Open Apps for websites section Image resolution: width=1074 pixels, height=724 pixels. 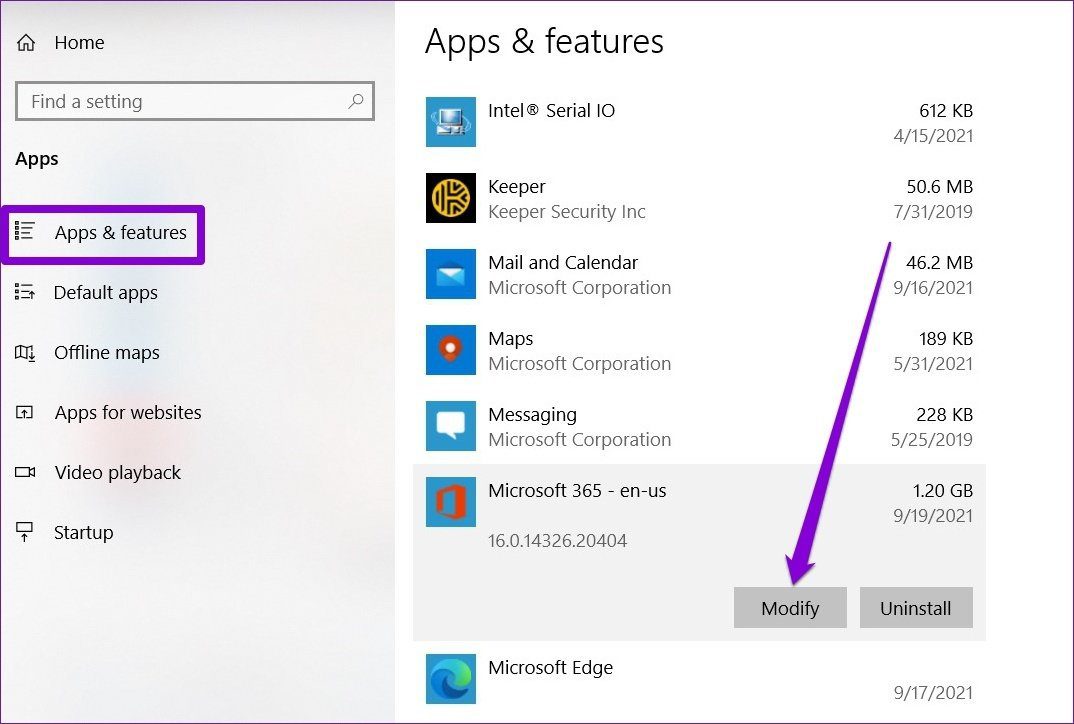point(128,413)
